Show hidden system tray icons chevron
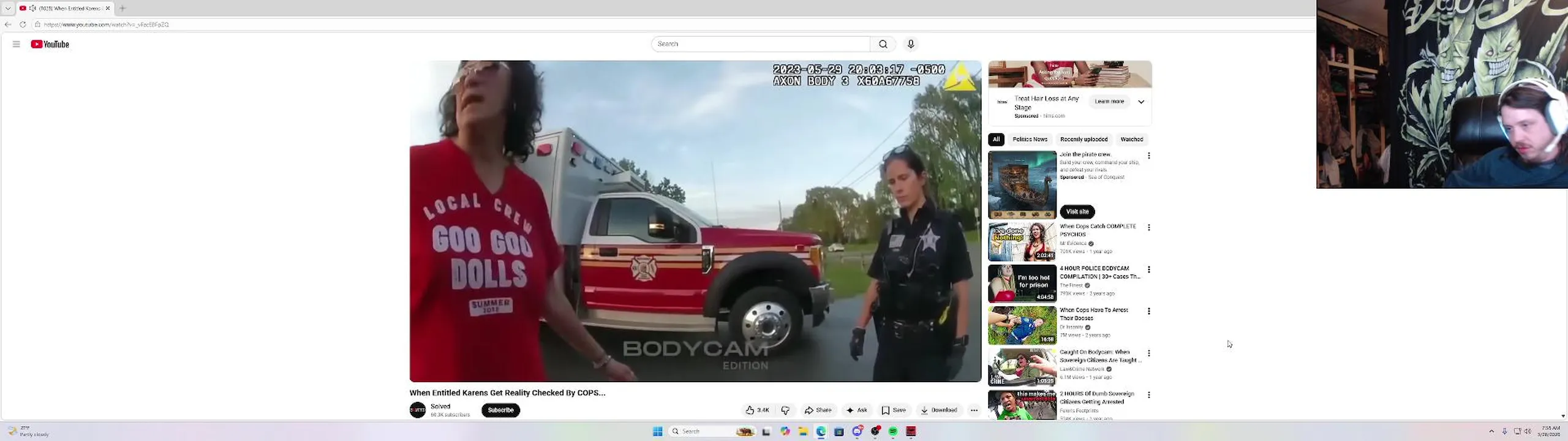The image size is (1568, 441). (x=1491, y=432)
